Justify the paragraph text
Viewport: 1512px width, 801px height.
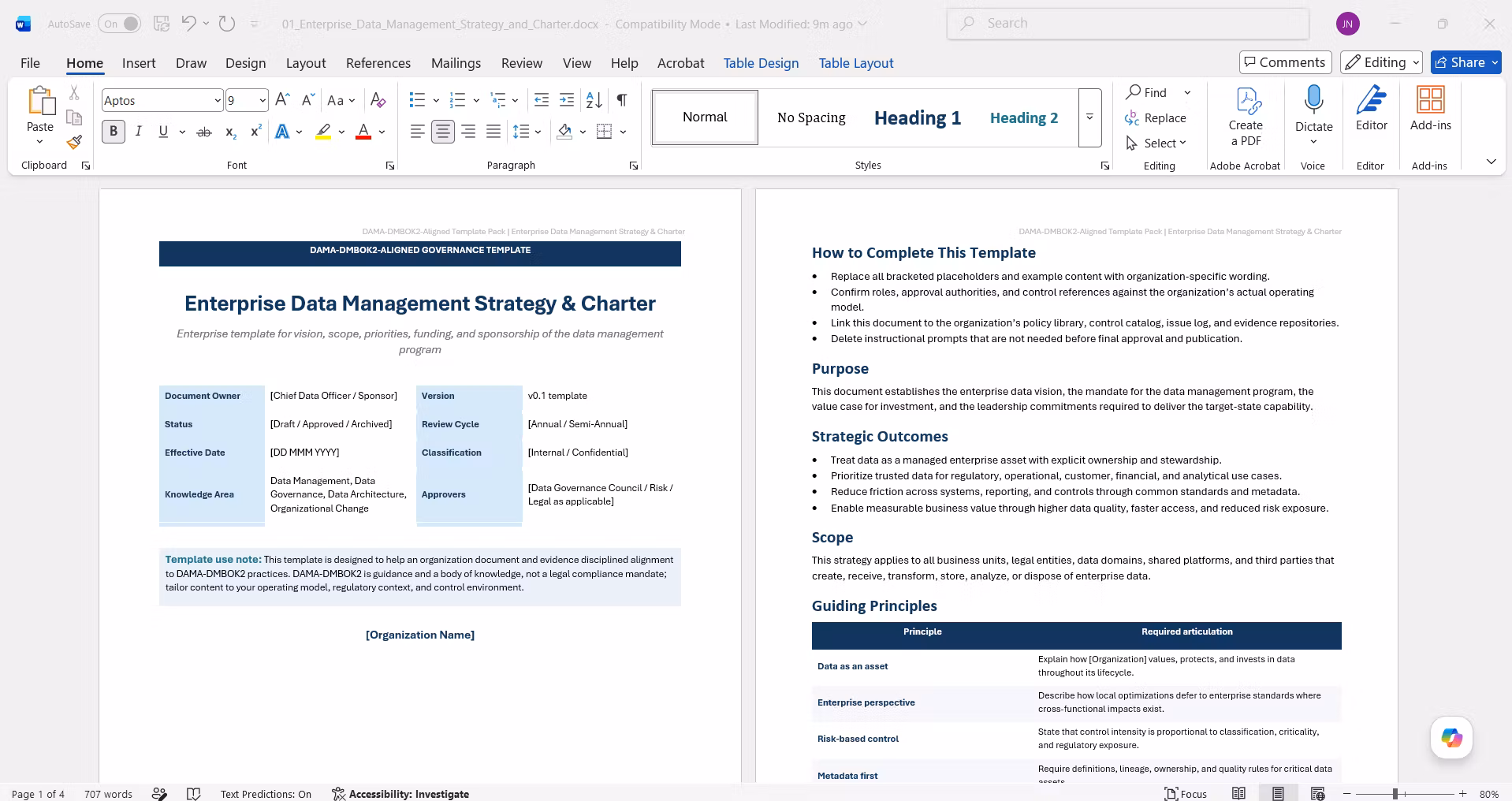(x=493, y=132)
